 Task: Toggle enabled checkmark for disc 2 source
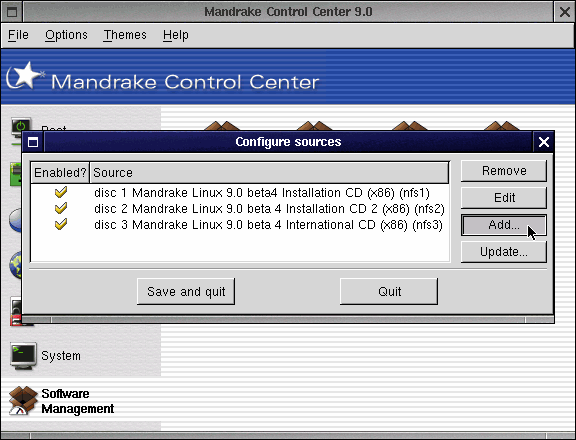(x=61, y=209)
